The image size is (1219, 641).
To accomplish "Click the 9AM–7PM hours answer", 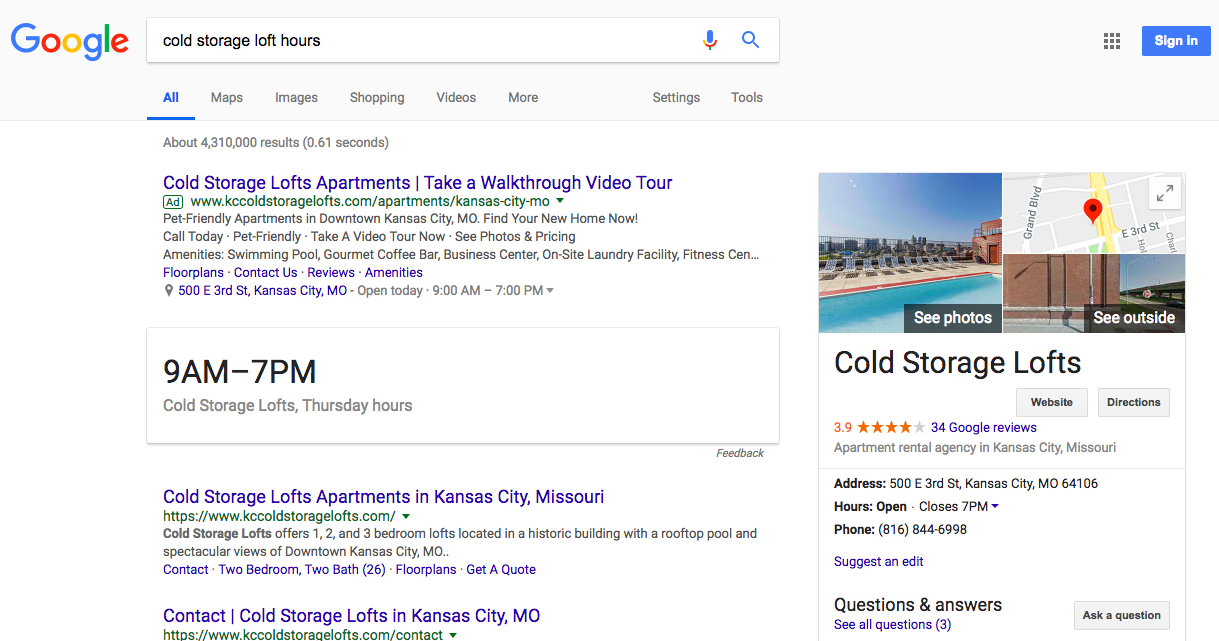I will point(240,373).
